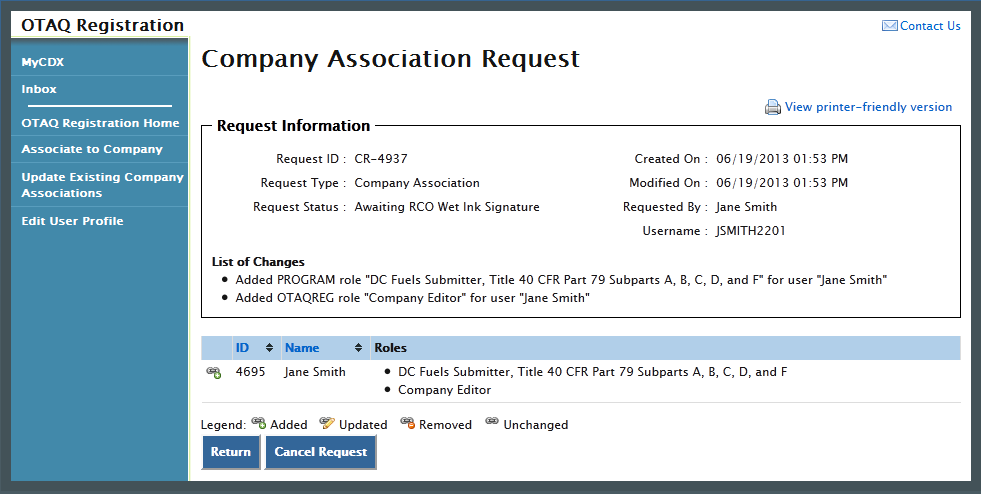Click the Added icon in the legend
Screen dimensions: 981x494
point(258,423)
